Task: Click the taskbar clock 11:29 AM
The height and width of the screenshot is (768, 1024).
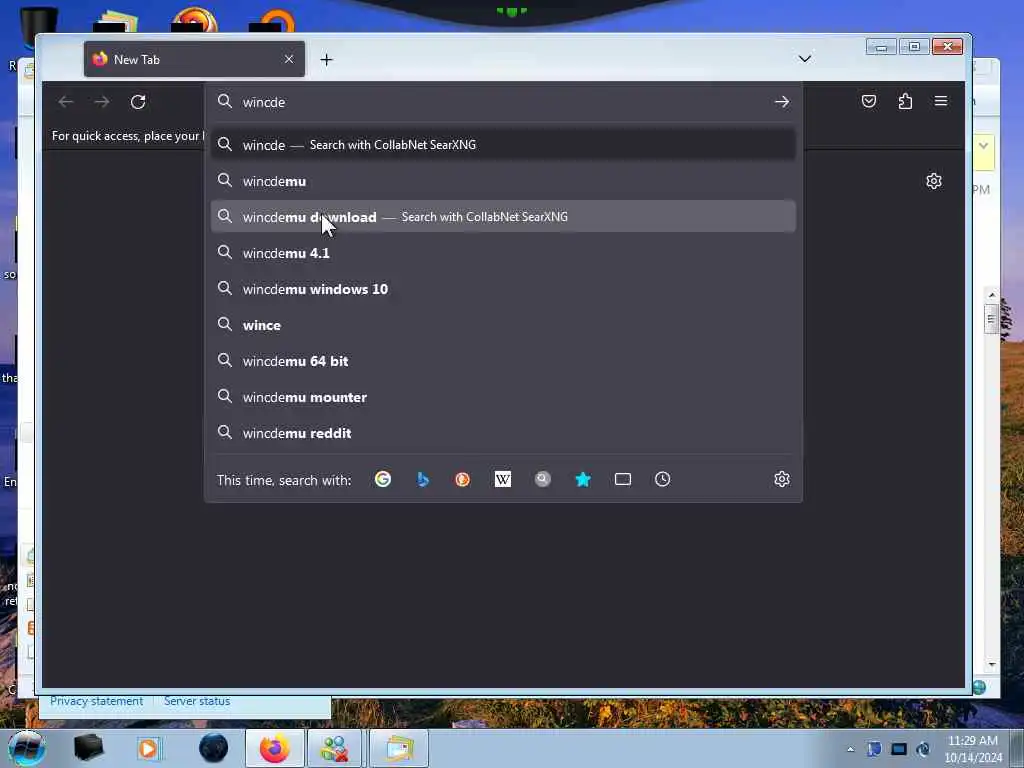Action: point(972,741)
